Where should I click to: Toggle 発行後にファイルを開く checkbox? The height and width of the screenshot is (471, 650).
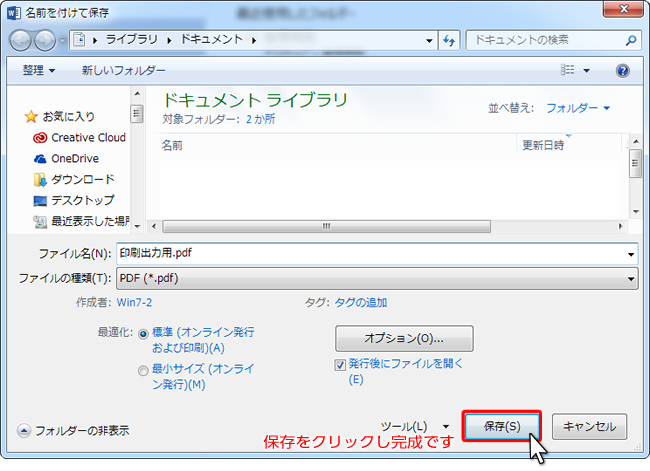(x=340, y=365)
